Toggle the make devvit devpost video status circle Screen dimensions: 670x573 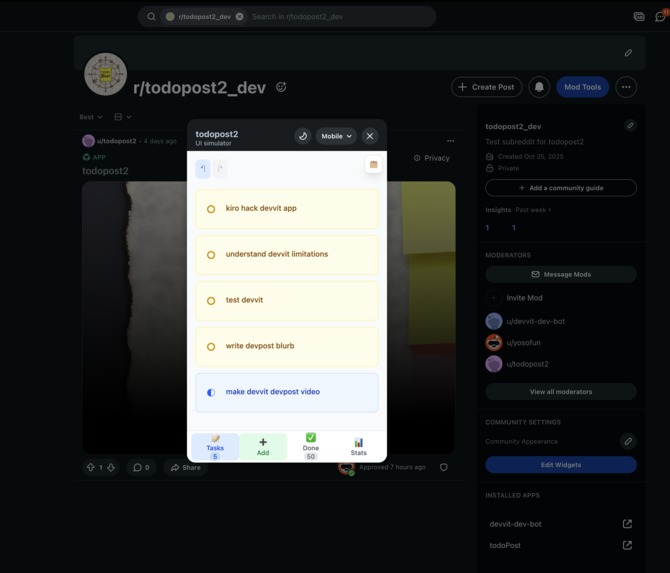(x=211, y=392)
